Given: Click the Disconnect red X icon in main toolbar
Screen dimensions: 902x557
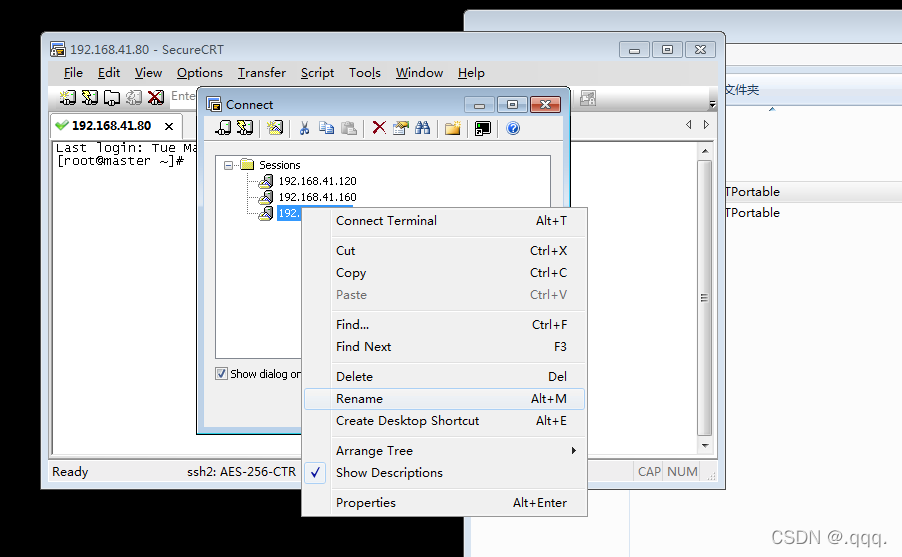Looking at the screenshot, I should [155, 97].
